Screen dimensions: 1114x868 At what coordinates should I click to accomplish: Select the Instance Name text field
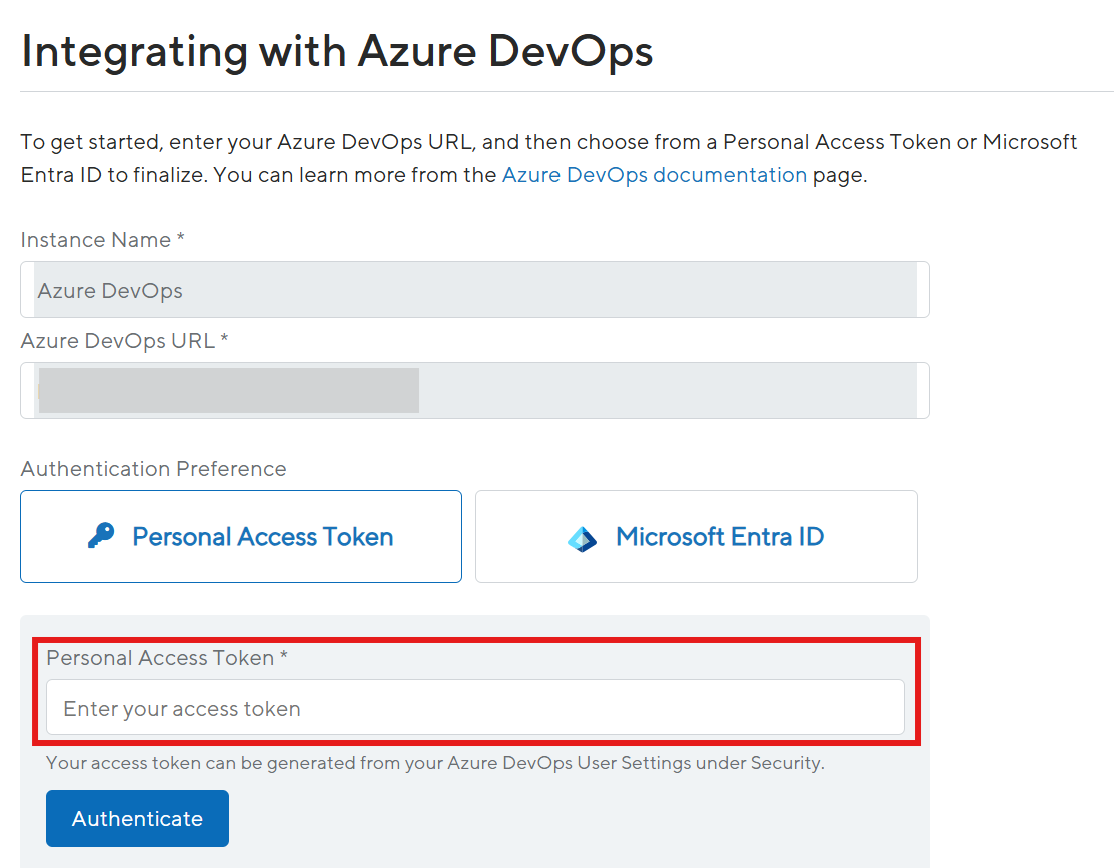tap(474, 290)
